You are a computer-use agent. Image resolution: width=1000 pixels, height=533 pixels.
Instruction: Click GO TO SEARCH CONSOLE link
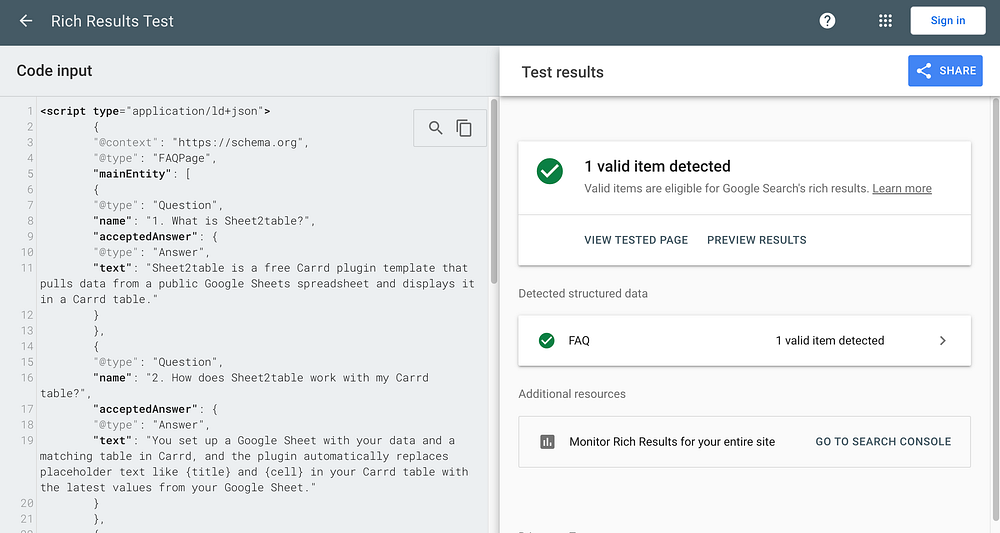883,442
